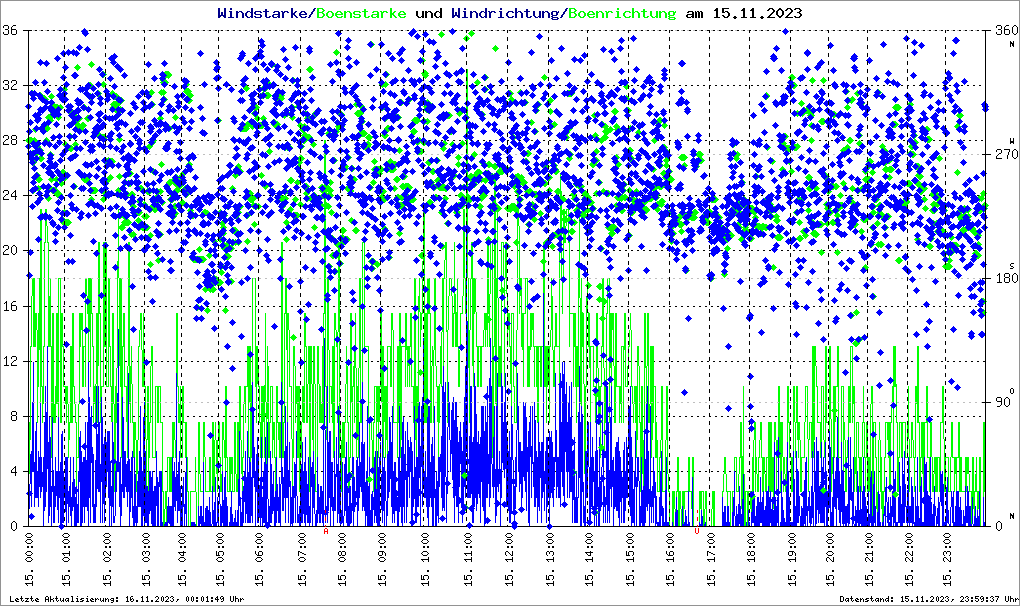This screenshot has height=606, width=1020.
Task: Select the 02:00 time axis label
Action: (107, 559)
